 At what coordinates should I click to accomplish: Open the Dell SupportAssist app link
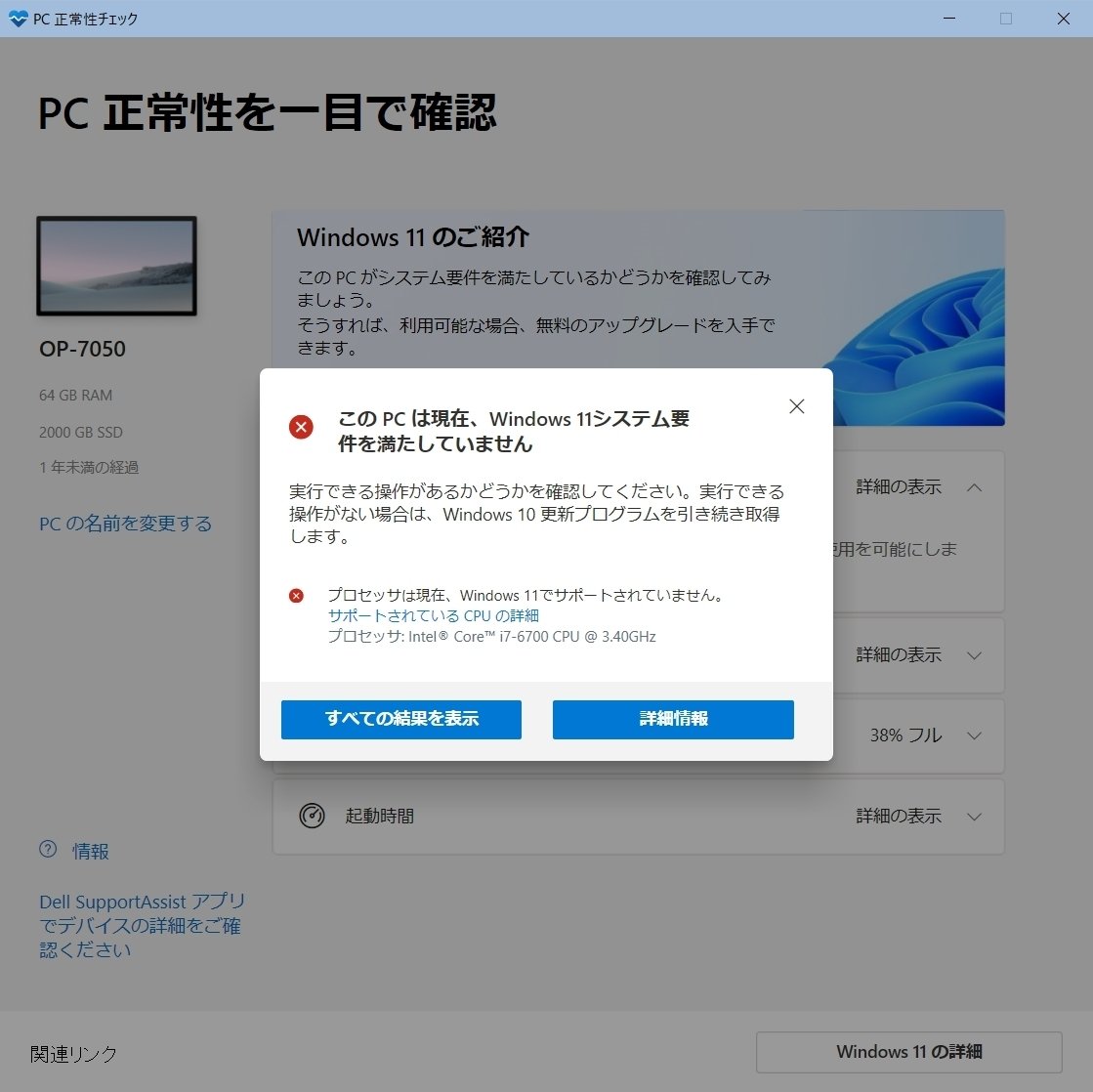tap(143, 925)
